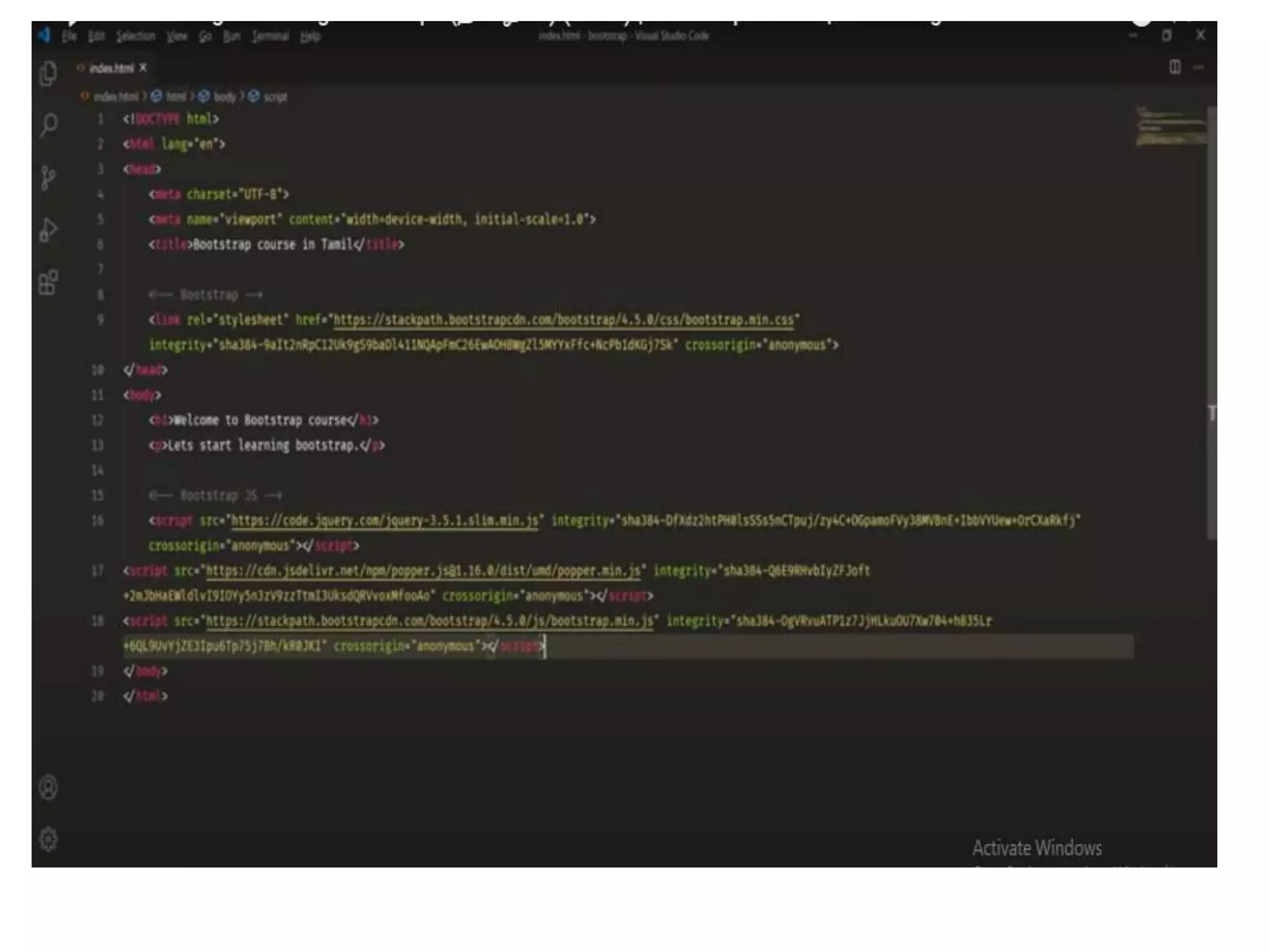Open the Explorer view in activity bar
The width and height of the screenshot is (1270, 952).
pos(48,74)
